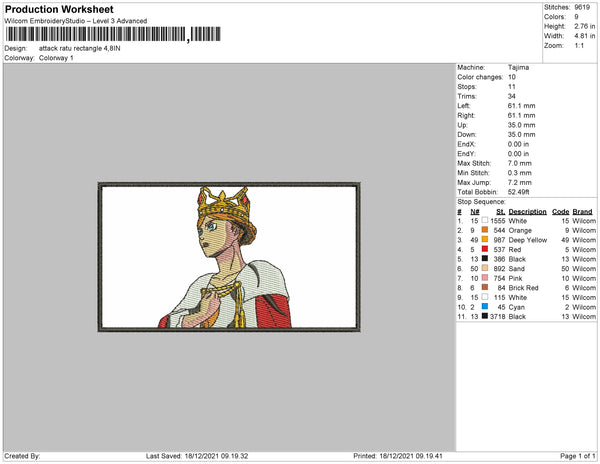
Task: Select the Deep Yellow color swatch
Action: click(485, 239)
